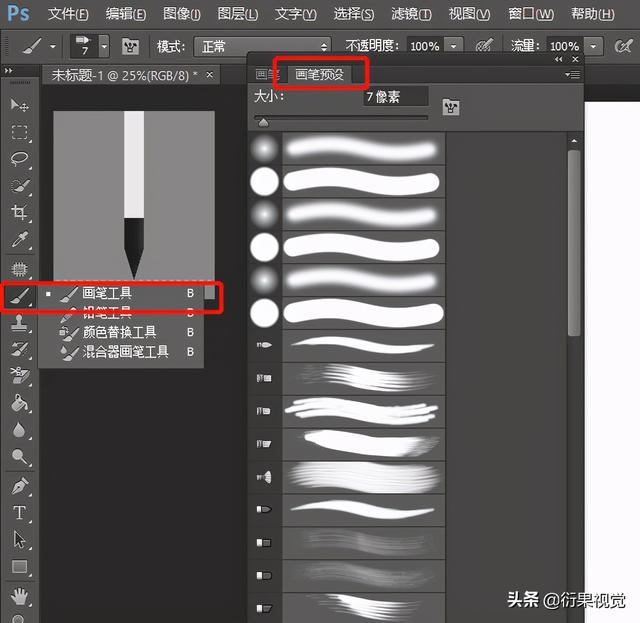Select the Crop tool
The height and width of the screenshot is (623, 640).
[19, 212]
